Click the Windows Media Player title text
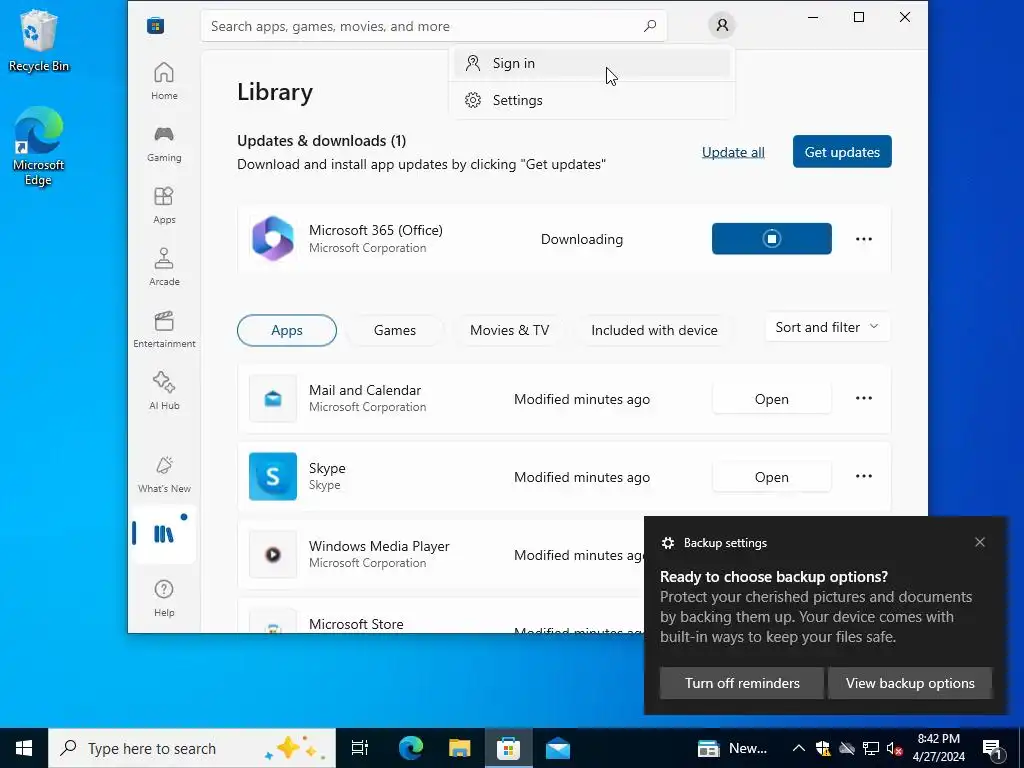The height and width of the screenshot is (768, 1024). [x=379, y=546]
